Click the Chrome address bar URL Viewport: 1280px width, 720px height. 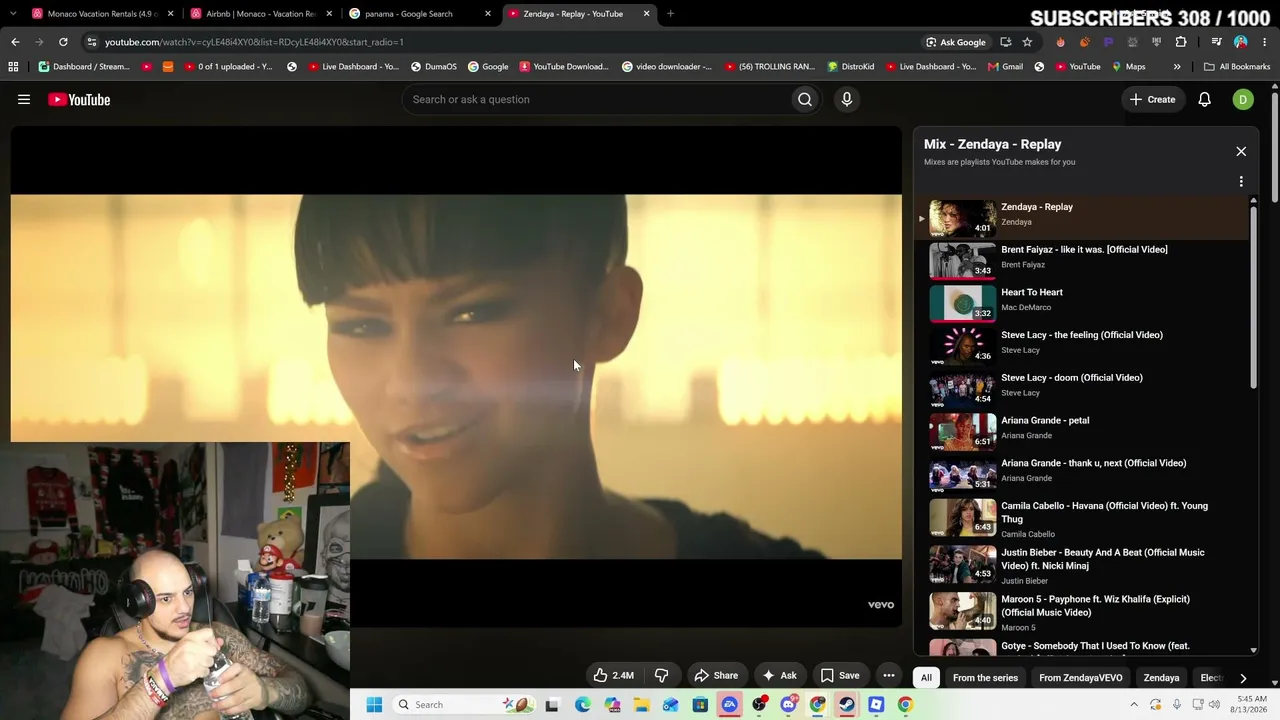(x=254, y=42)
